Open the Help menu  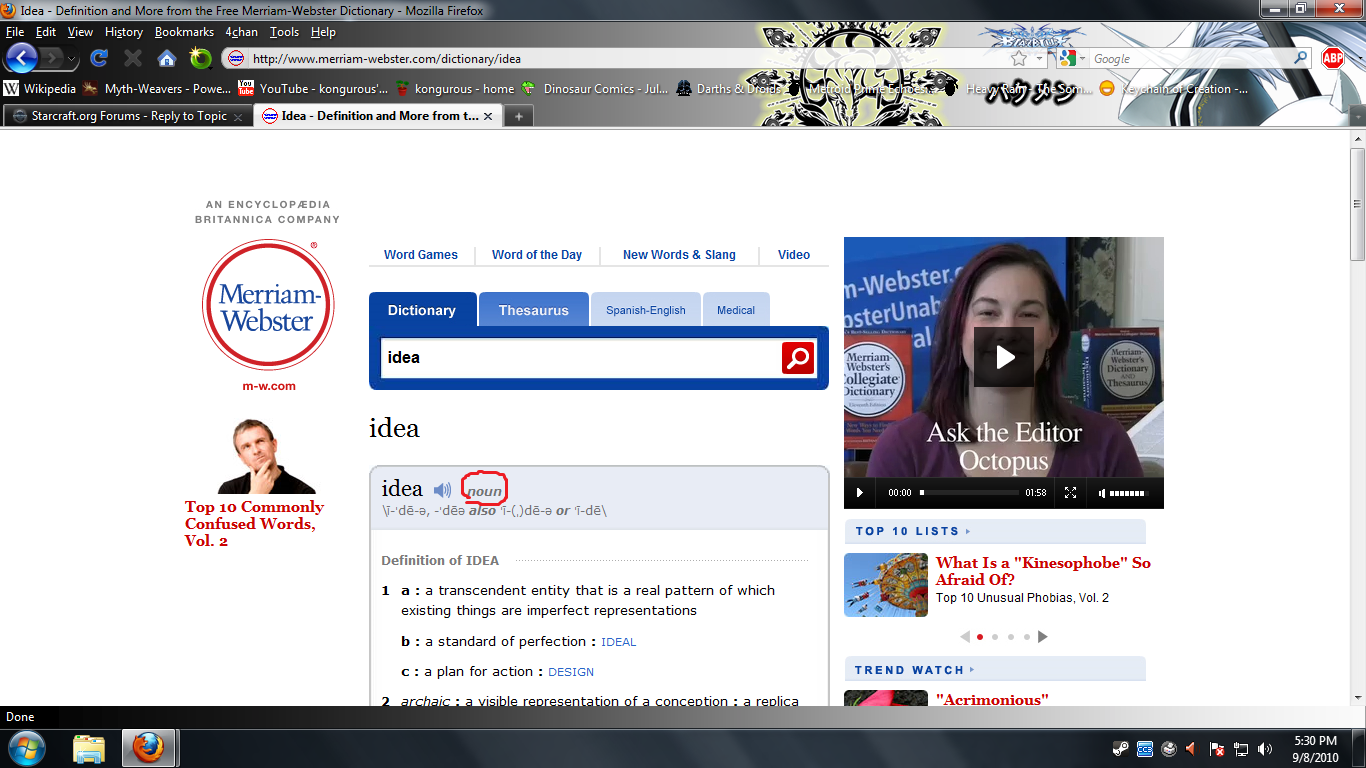click(323, 32)
